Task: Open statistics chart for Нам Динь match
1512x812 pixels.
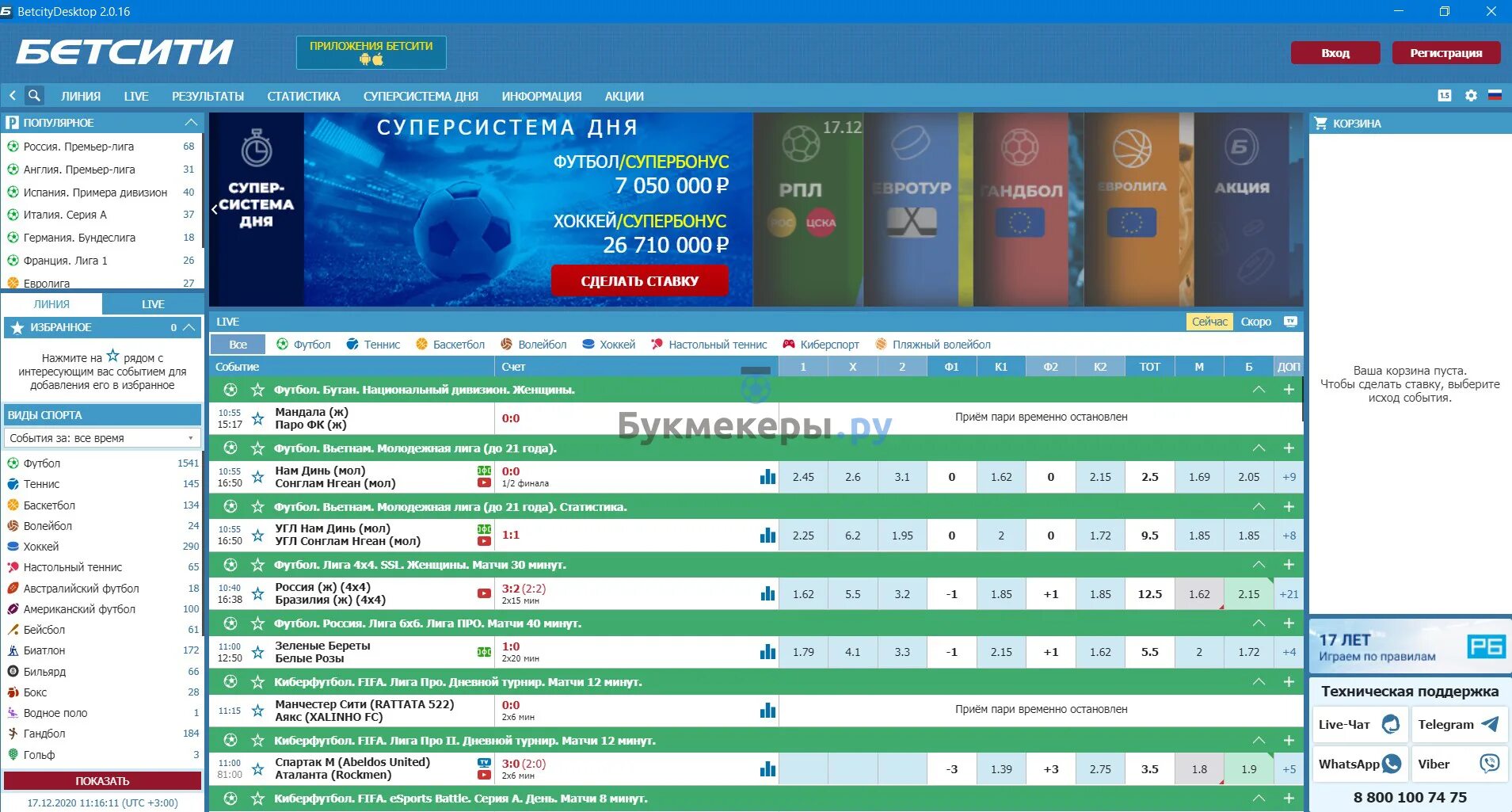Action: pyautogui.click(x=767, y=477)
